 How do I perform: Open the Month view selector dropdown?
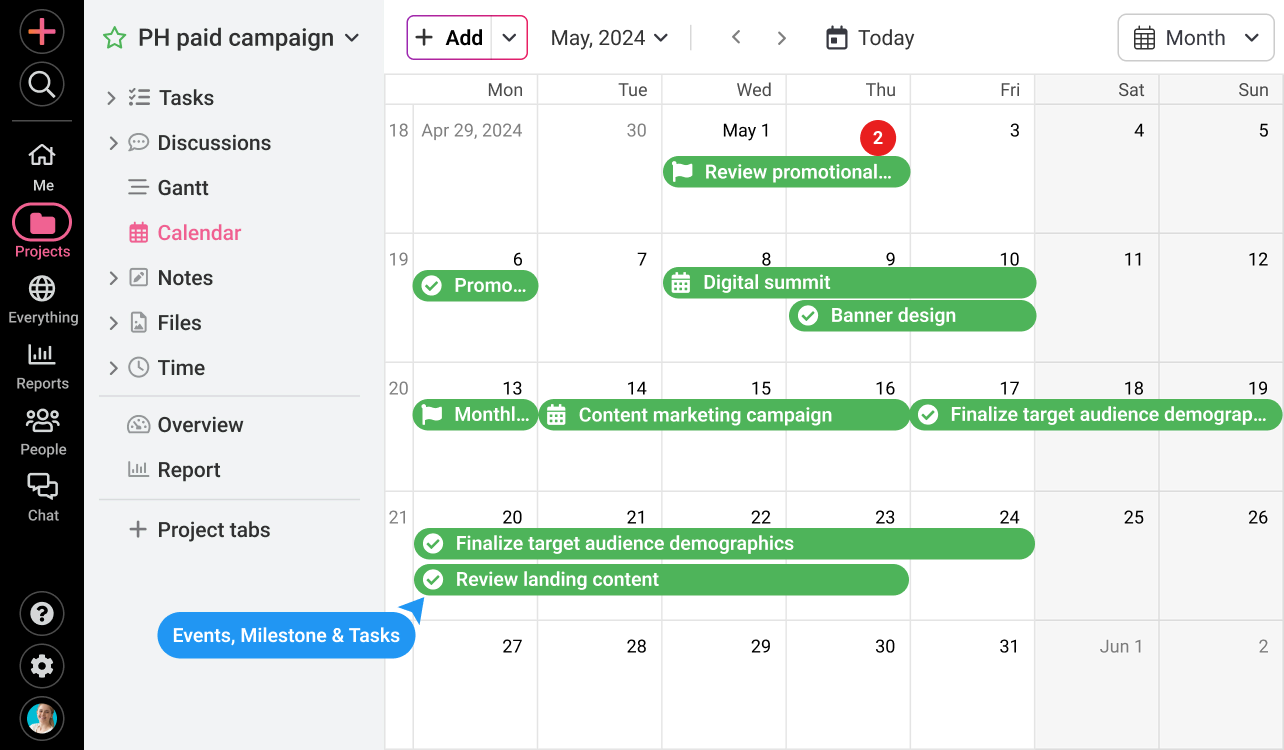pyautogui.click(x=1195, y=37)
